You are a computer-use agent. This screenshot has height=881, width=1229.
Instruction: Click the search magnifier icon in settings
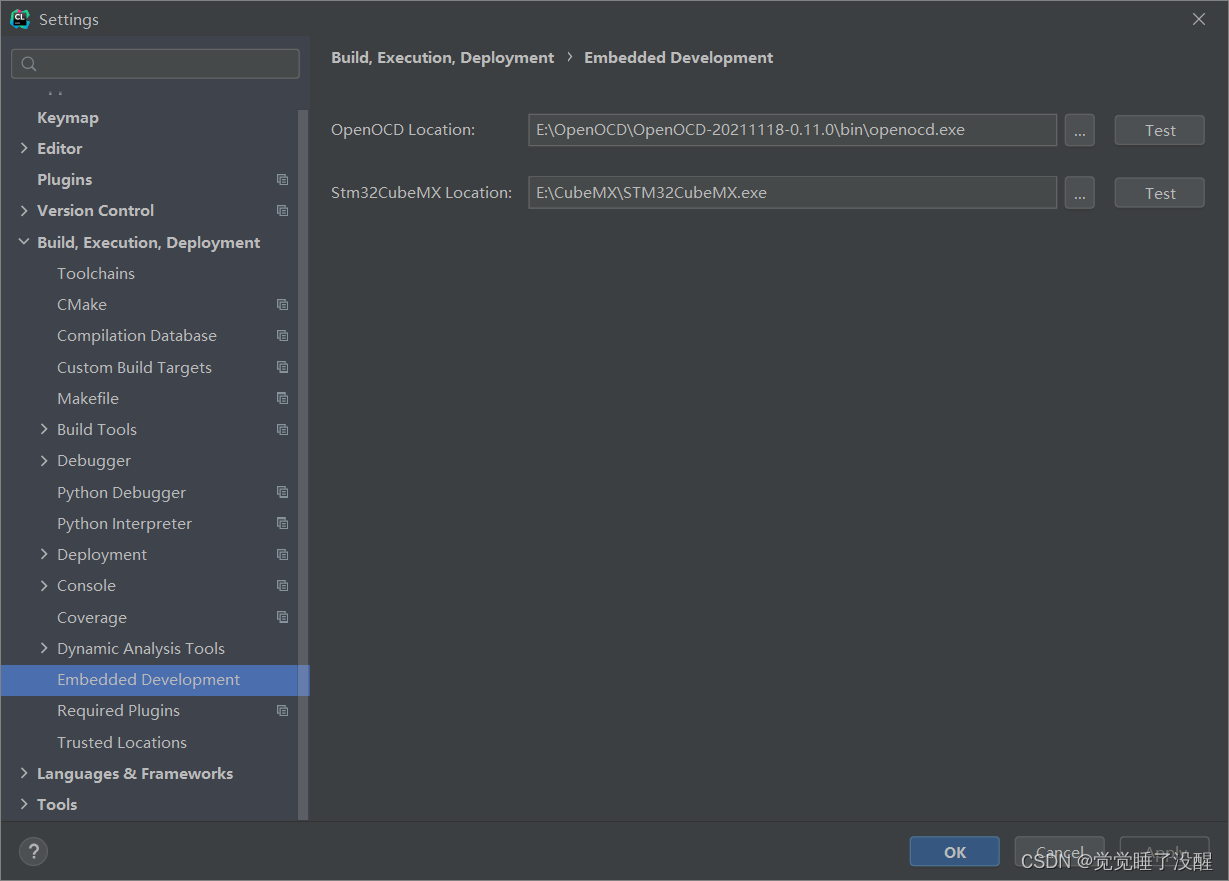pyautogui.click(x=29, y=64)
